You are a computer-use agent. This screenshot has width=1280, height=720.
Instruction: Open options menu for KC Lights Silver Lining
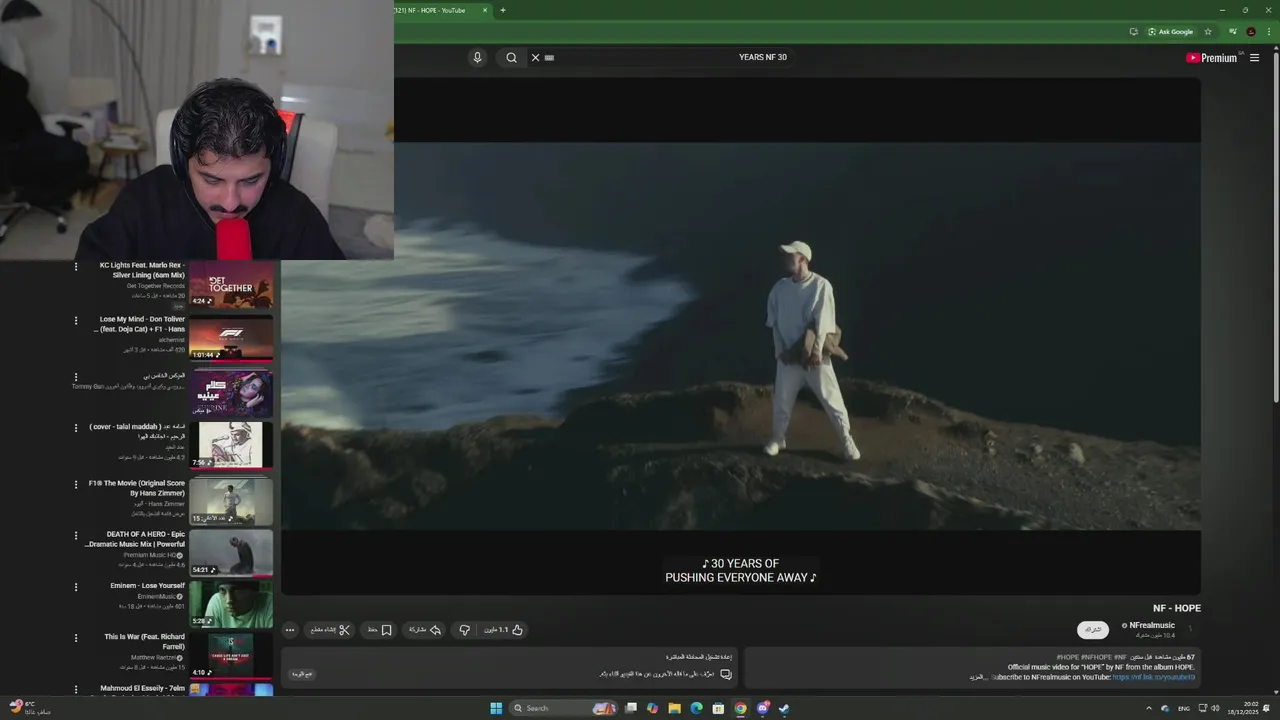75,267
